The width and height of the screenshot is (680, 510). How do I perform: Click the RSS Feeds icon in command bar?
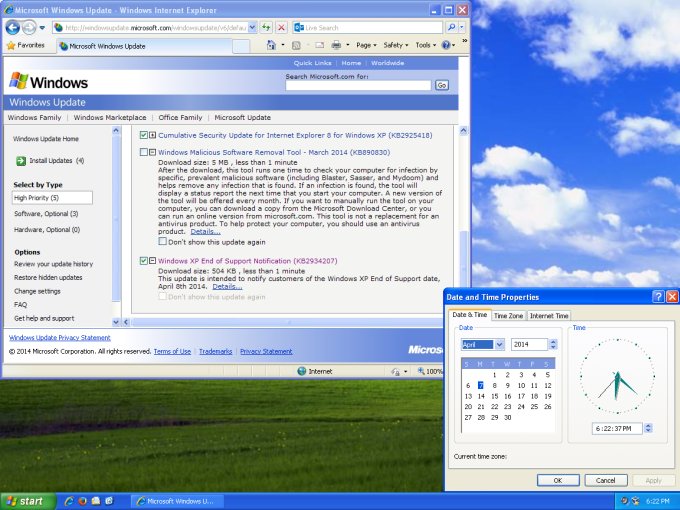[296, 45]
